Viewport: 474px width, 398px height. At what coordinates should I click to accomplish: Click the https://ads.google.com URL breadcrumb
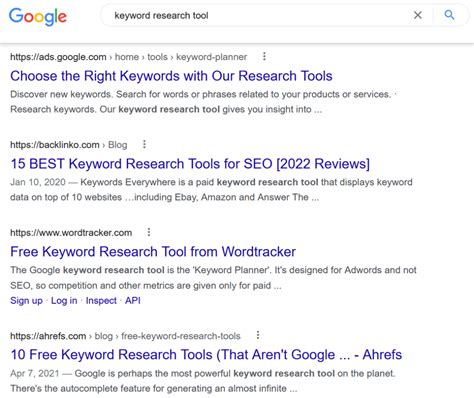point(129,57)
